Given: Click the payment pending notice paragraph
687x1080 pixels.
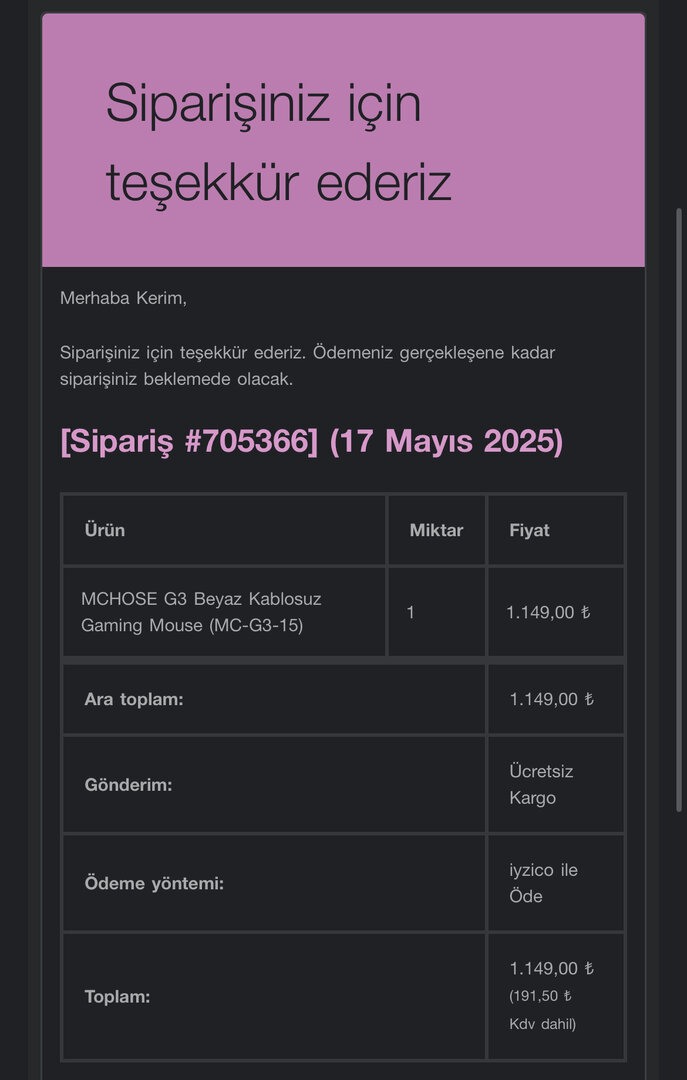Looking at the screenshot, I should (307, 366).
